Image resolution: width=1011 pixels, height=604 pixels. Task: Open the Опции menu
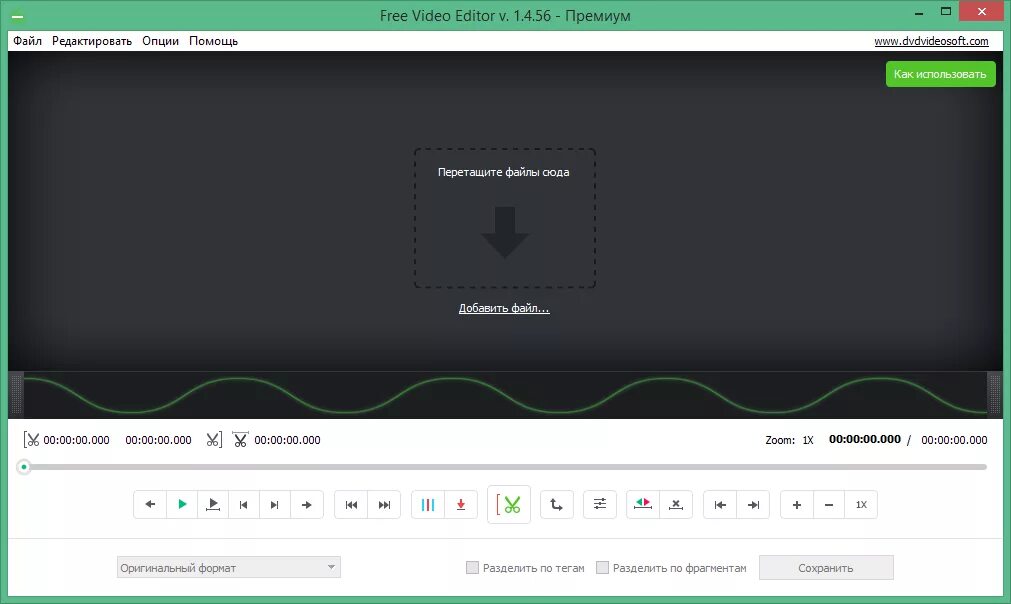[x=161, y=41]
